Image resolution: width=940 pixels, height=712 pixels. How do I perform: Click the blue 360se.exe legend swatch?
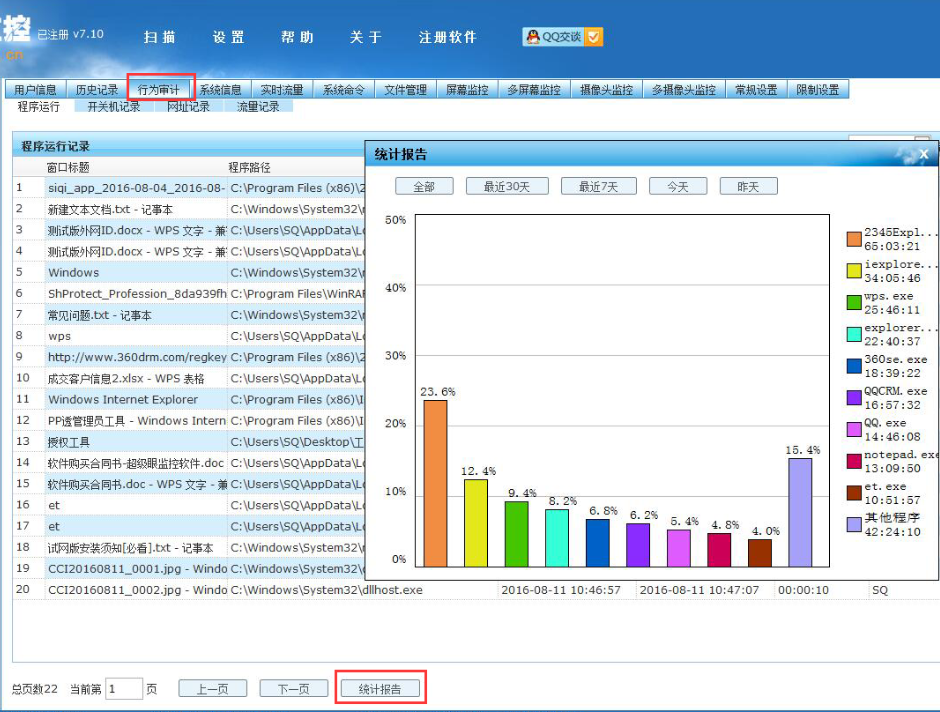click(x=854, y=366)
